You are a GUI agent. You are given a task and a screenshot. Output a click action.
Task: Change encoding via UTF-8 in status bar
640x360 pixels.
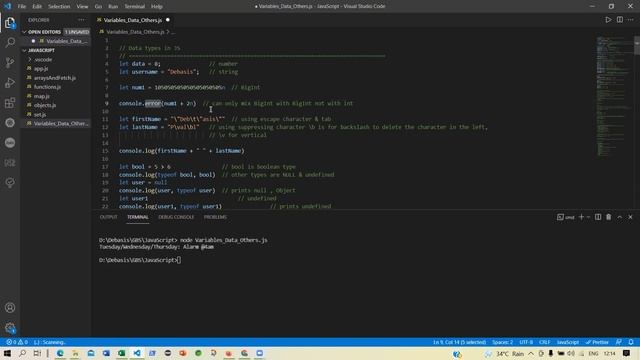pos(526,342)
